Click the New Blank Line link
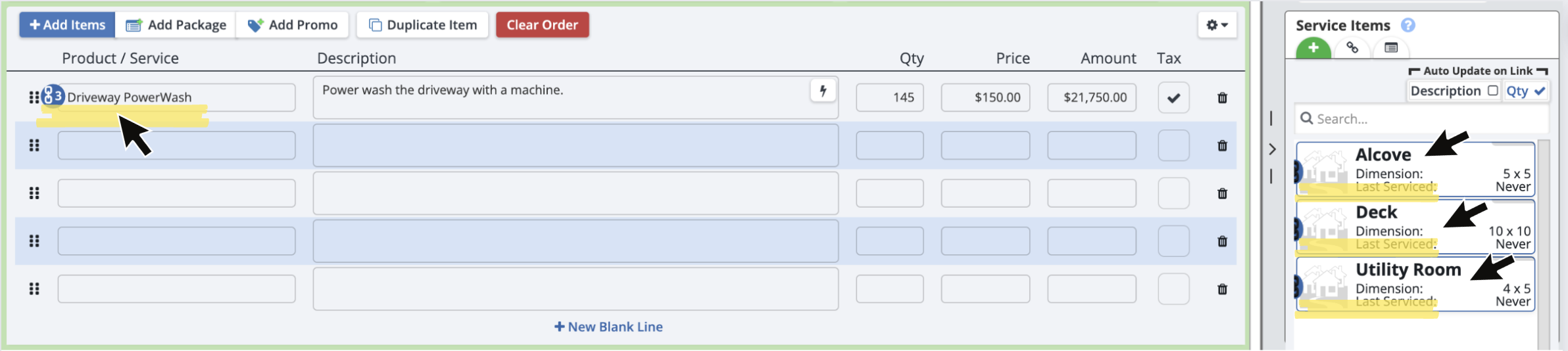Viewport: 1568px width, 351px height. pos(608,327)
